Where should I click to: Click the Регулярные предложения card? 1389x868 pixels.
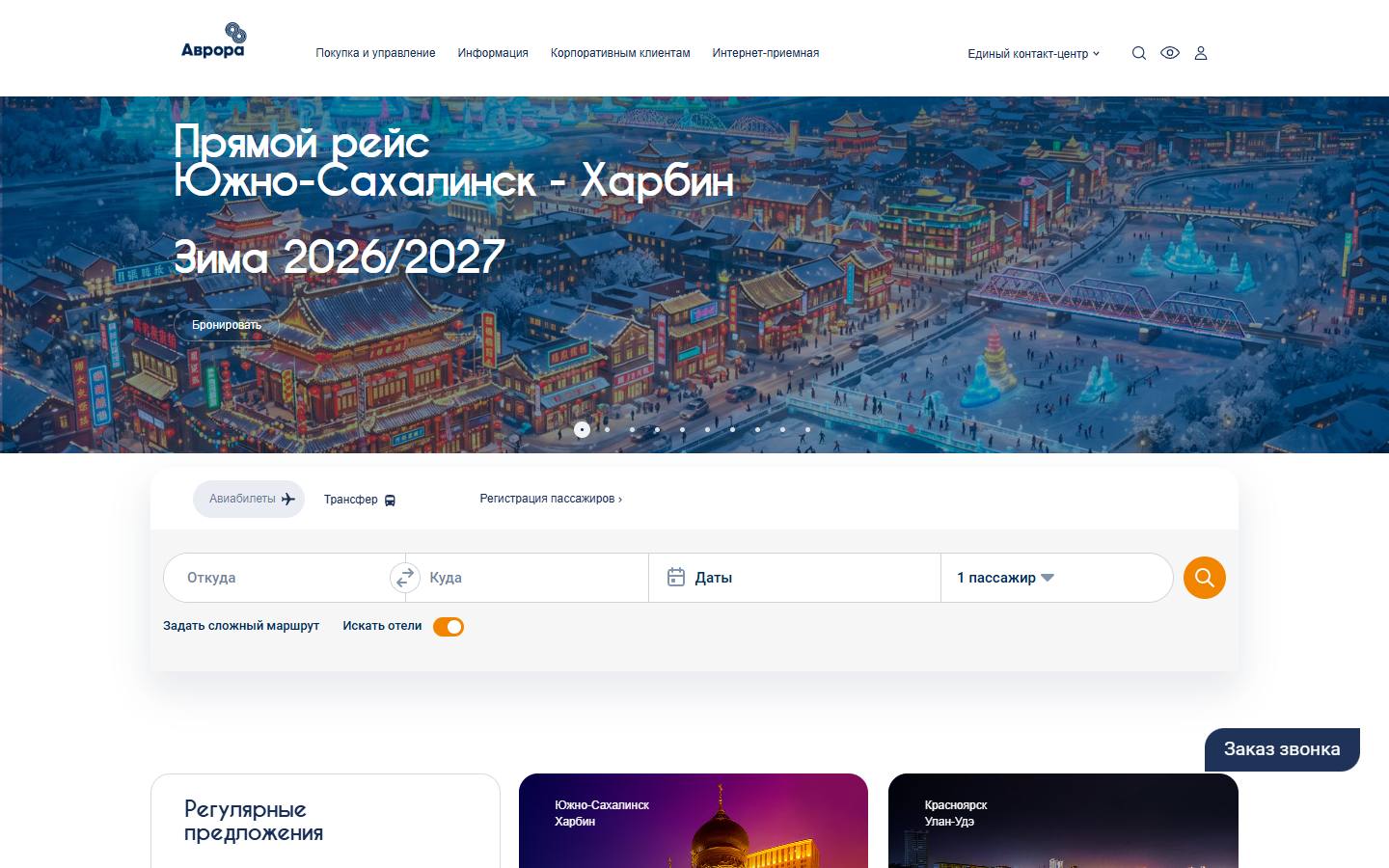325,821
